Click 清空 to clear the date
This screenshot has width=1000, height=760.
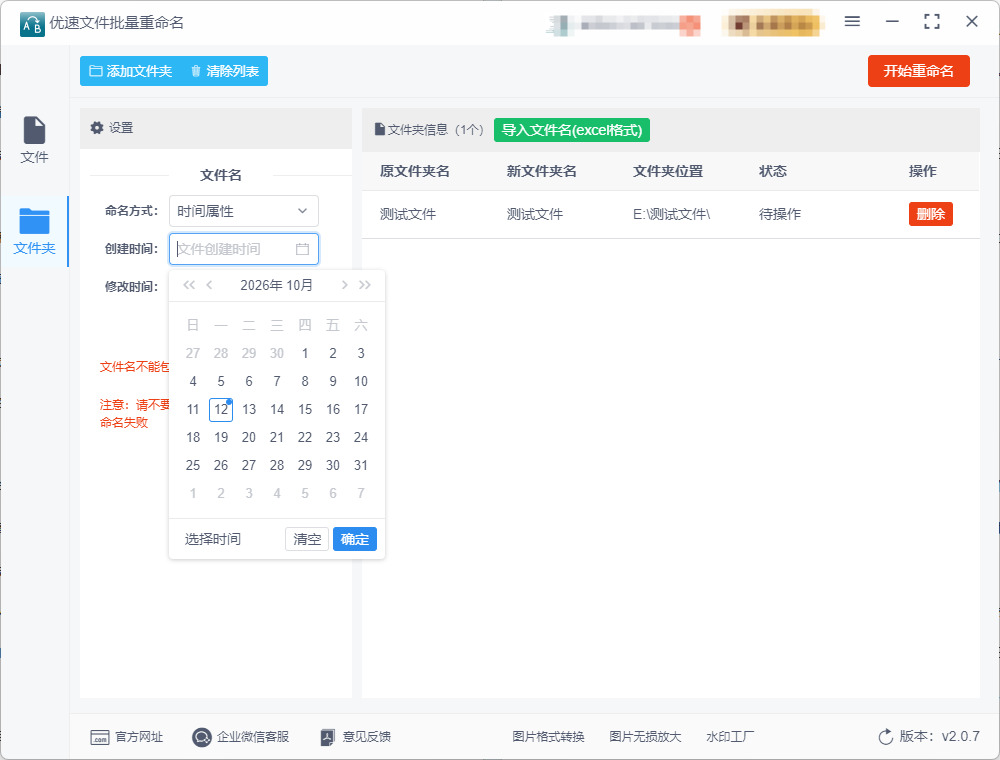coord(307,539)
